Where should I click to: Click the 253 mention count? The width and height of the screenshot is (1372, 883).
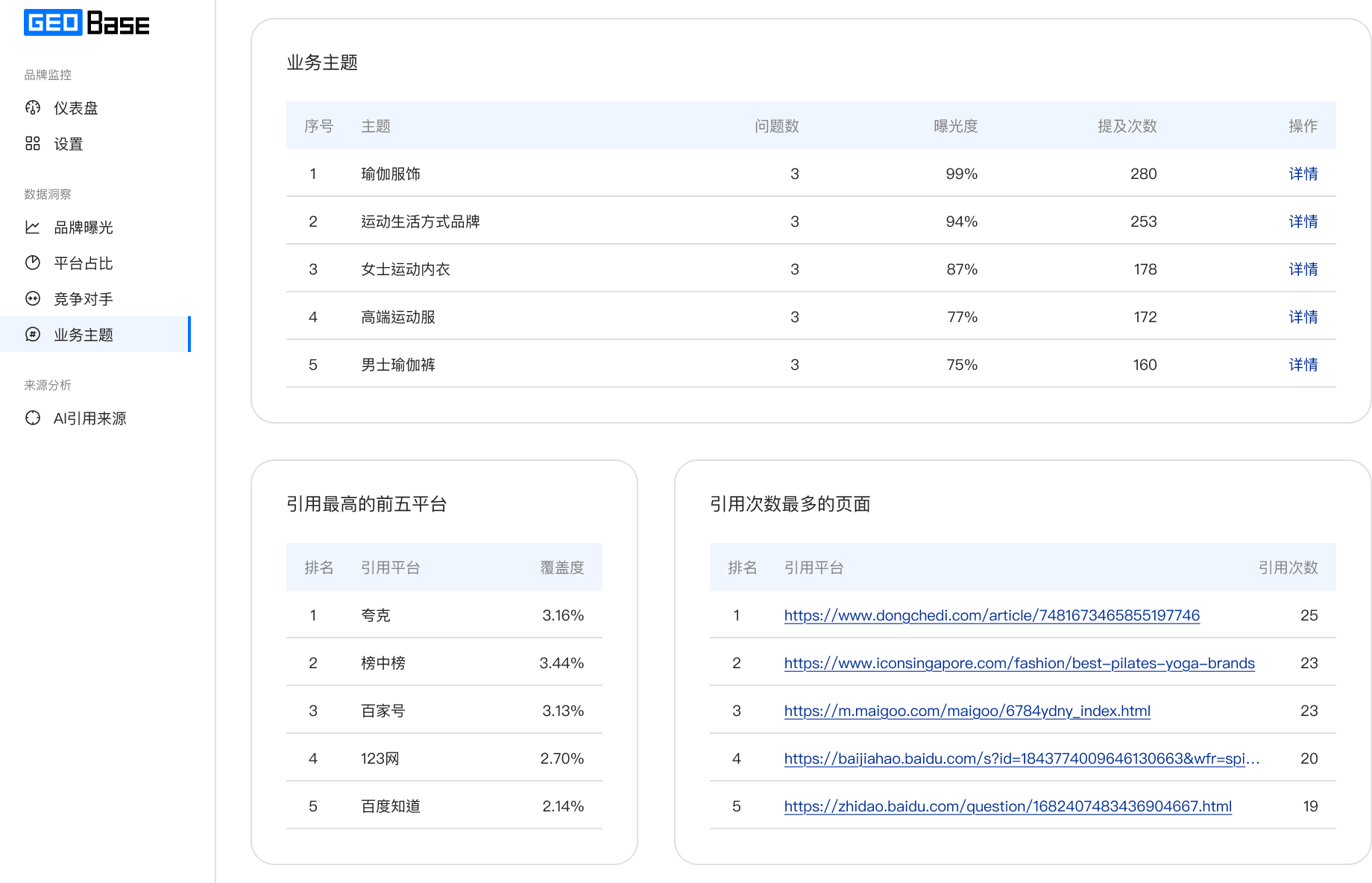[1143, 221]
